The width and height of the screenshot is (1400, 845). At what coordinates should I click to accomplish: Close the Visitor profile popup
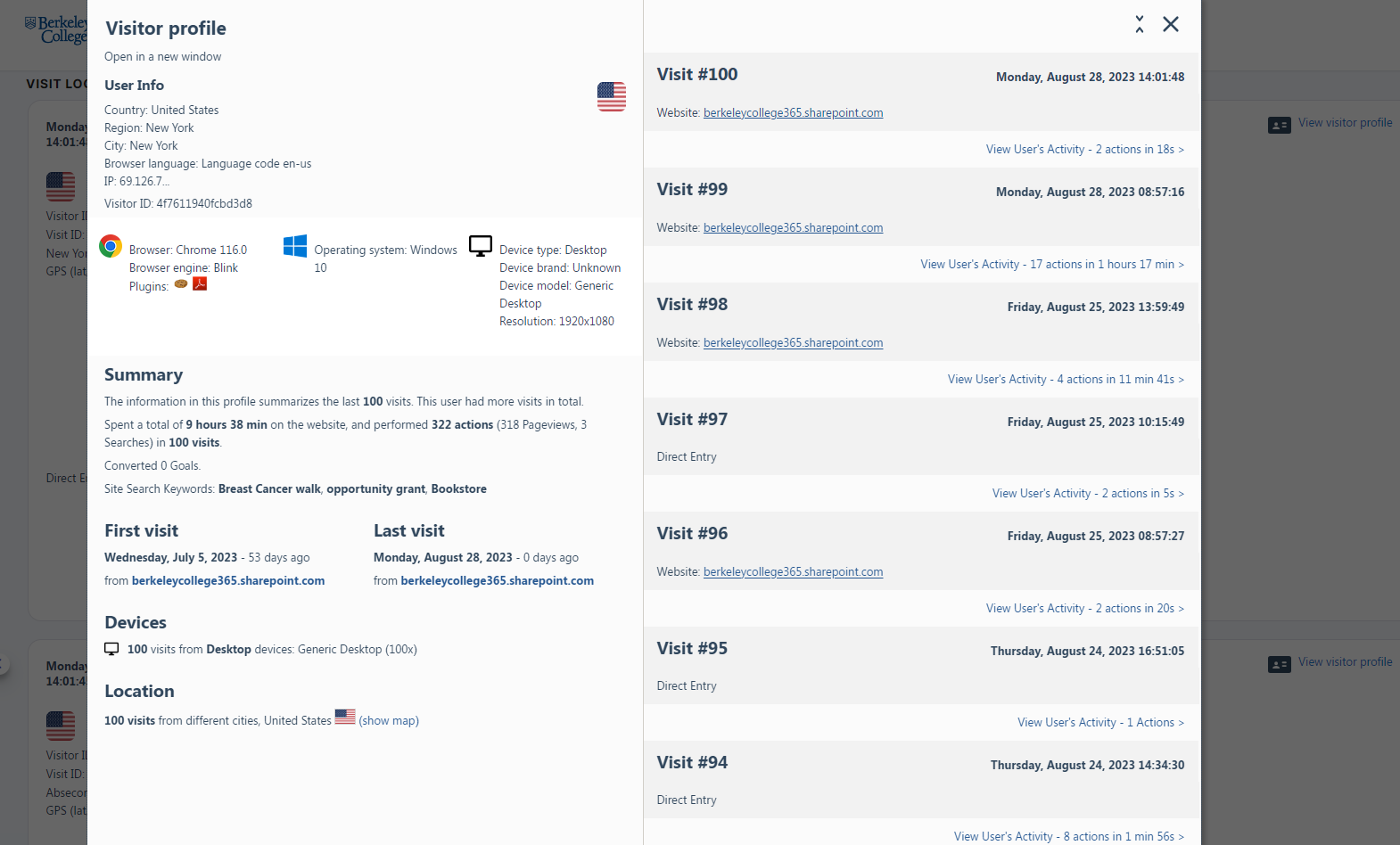tap(1171, 24)
